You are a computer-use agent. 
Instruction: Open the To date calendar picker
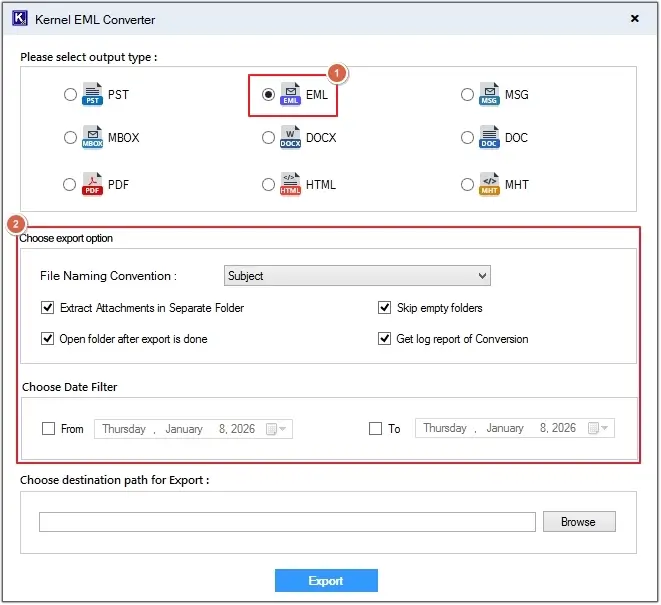[598, 428]
